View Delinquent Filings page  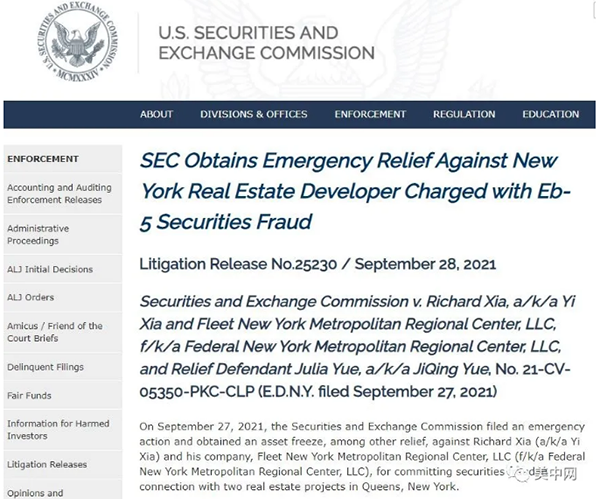(46, 367)
